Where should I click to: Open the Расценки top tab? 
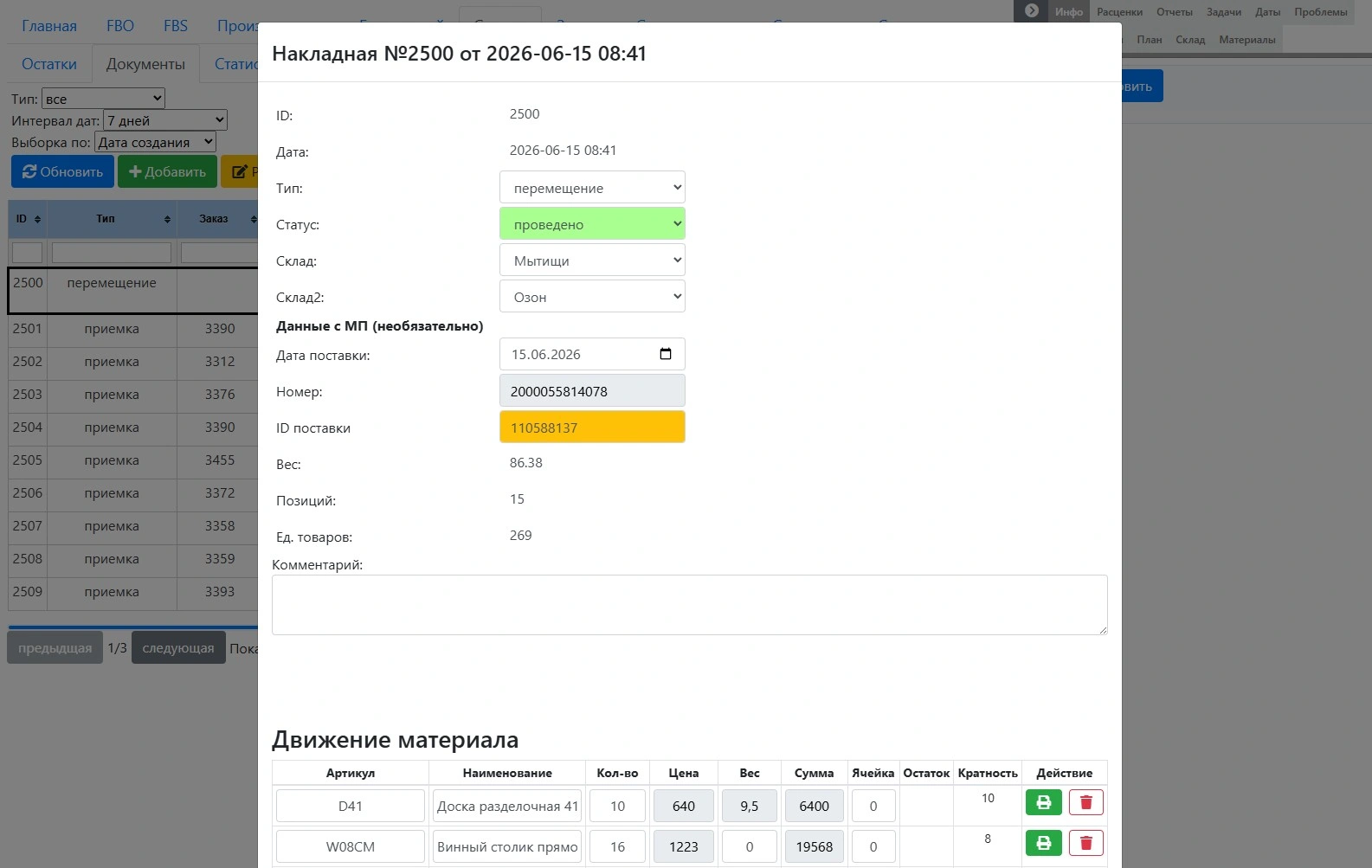pyautogui.click(x=1119, y=12)
